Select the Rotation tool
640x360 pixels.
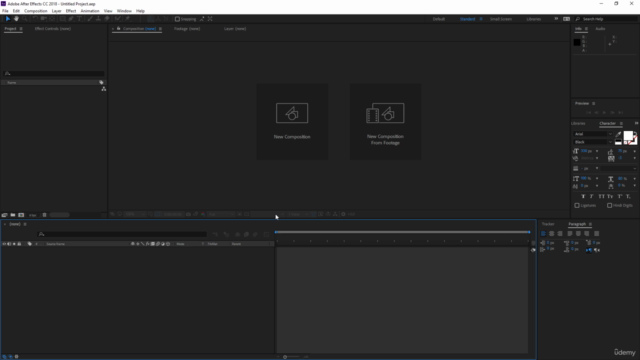pyautogui.click(x=35, y=19)
